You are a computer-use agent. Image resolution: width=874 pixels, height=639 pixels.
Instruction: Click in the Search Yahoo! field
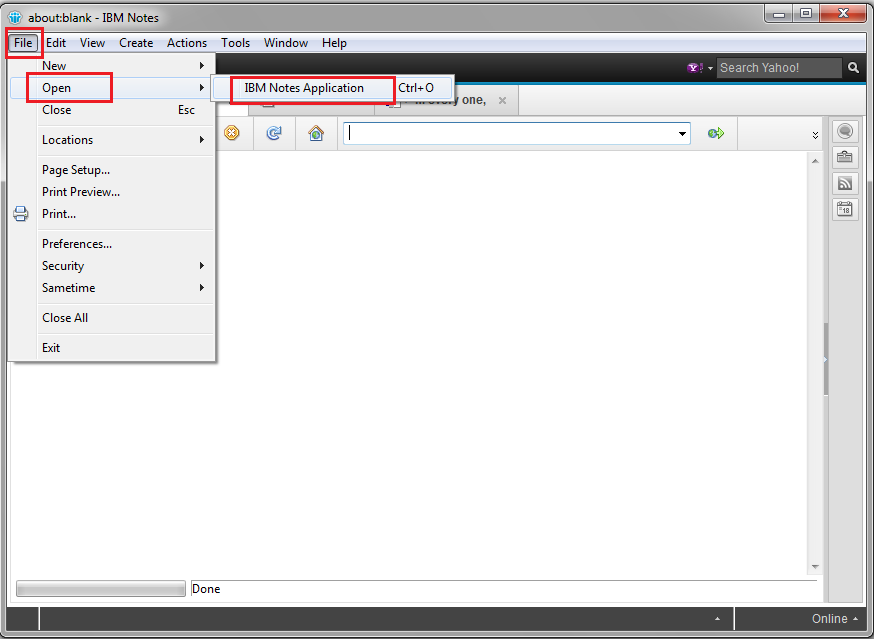779,68
